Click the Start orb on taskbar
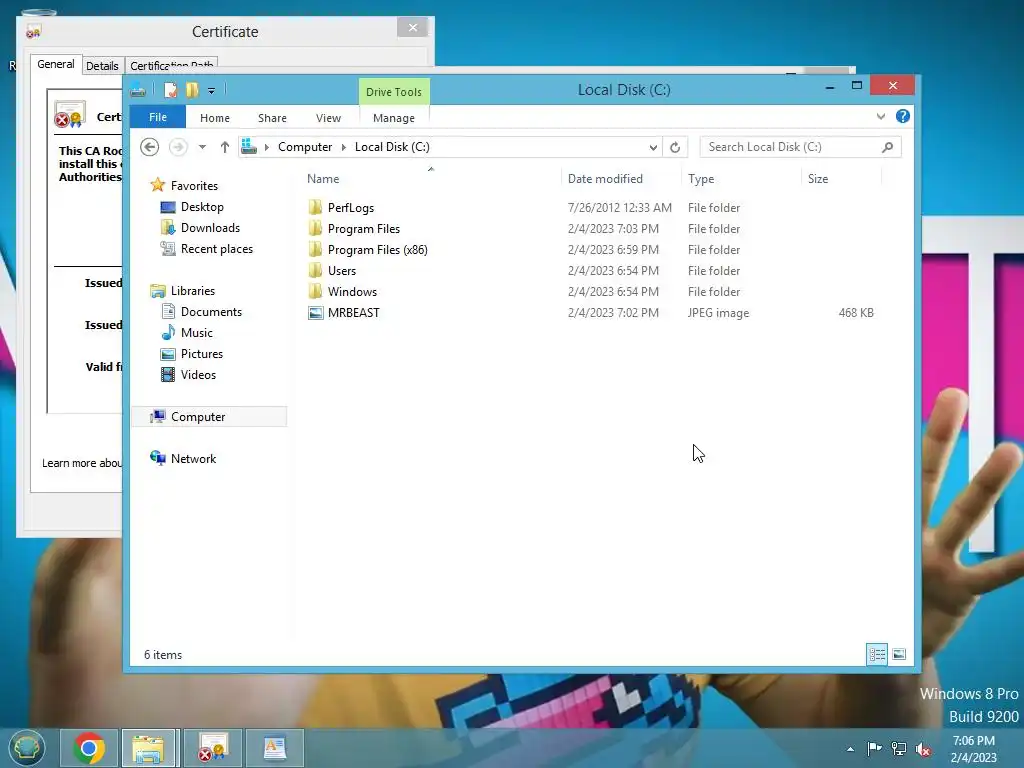 coord(27,748)
